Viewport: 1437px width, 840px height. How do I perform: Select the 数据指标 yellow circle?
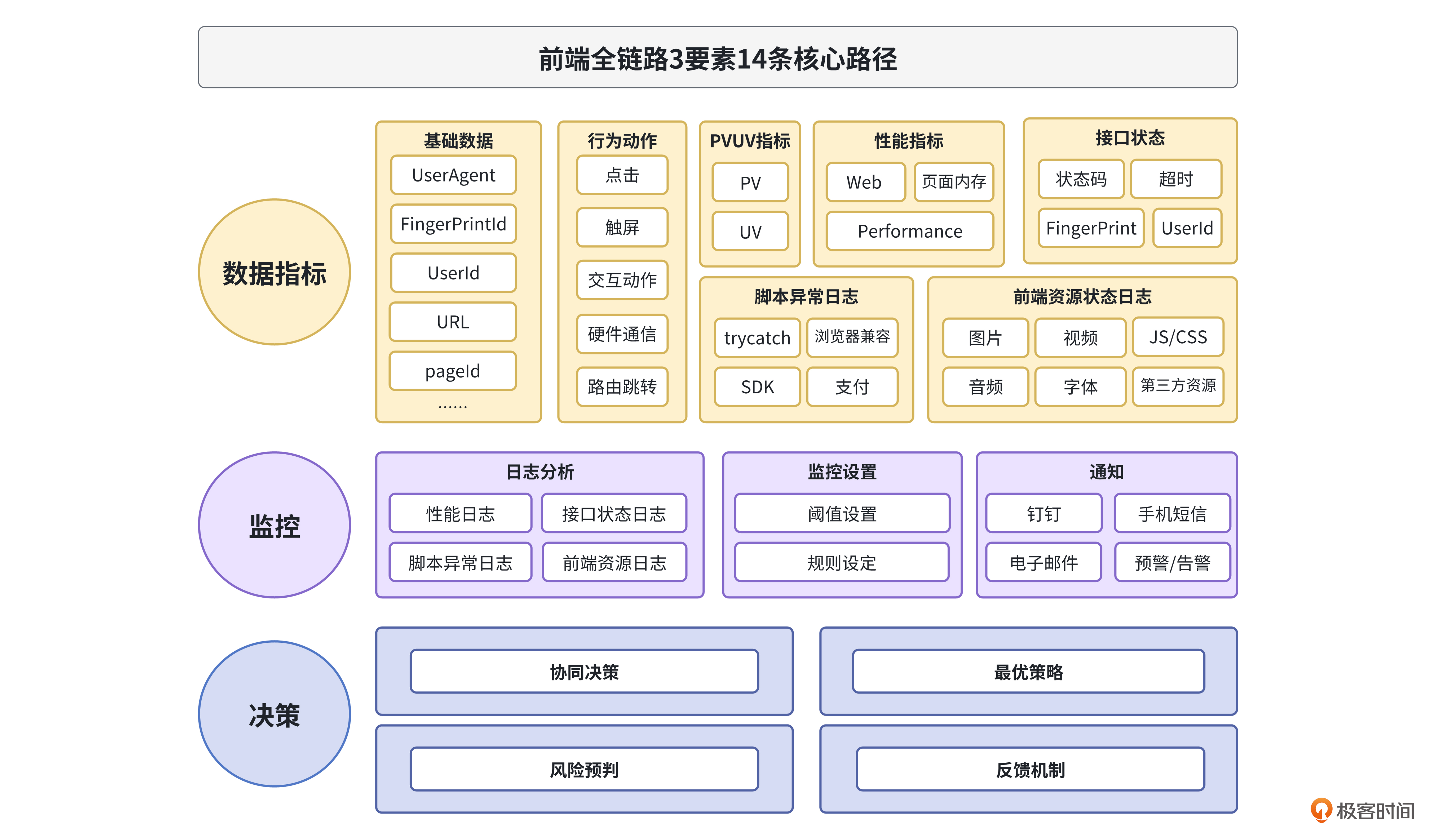[274, 272]
